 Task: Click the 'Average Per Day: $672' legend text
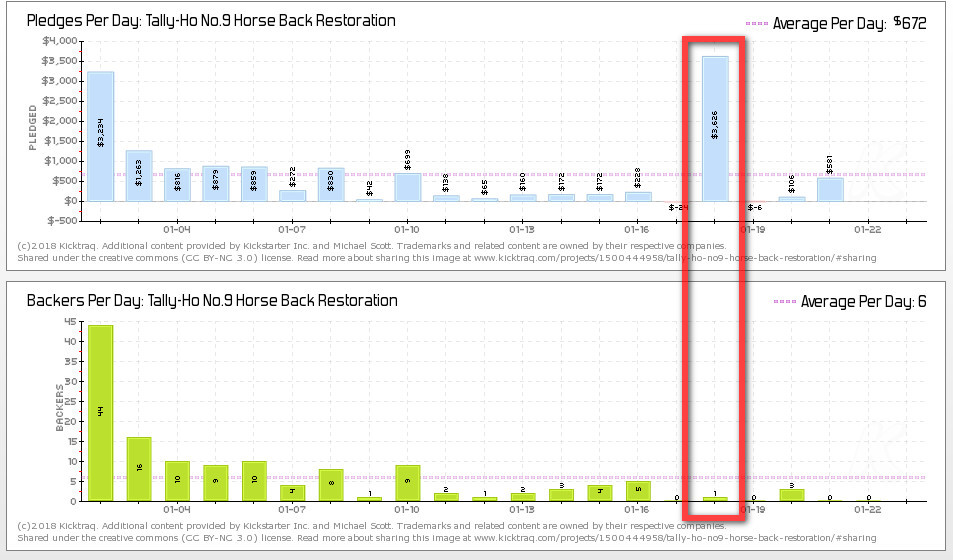850,23
